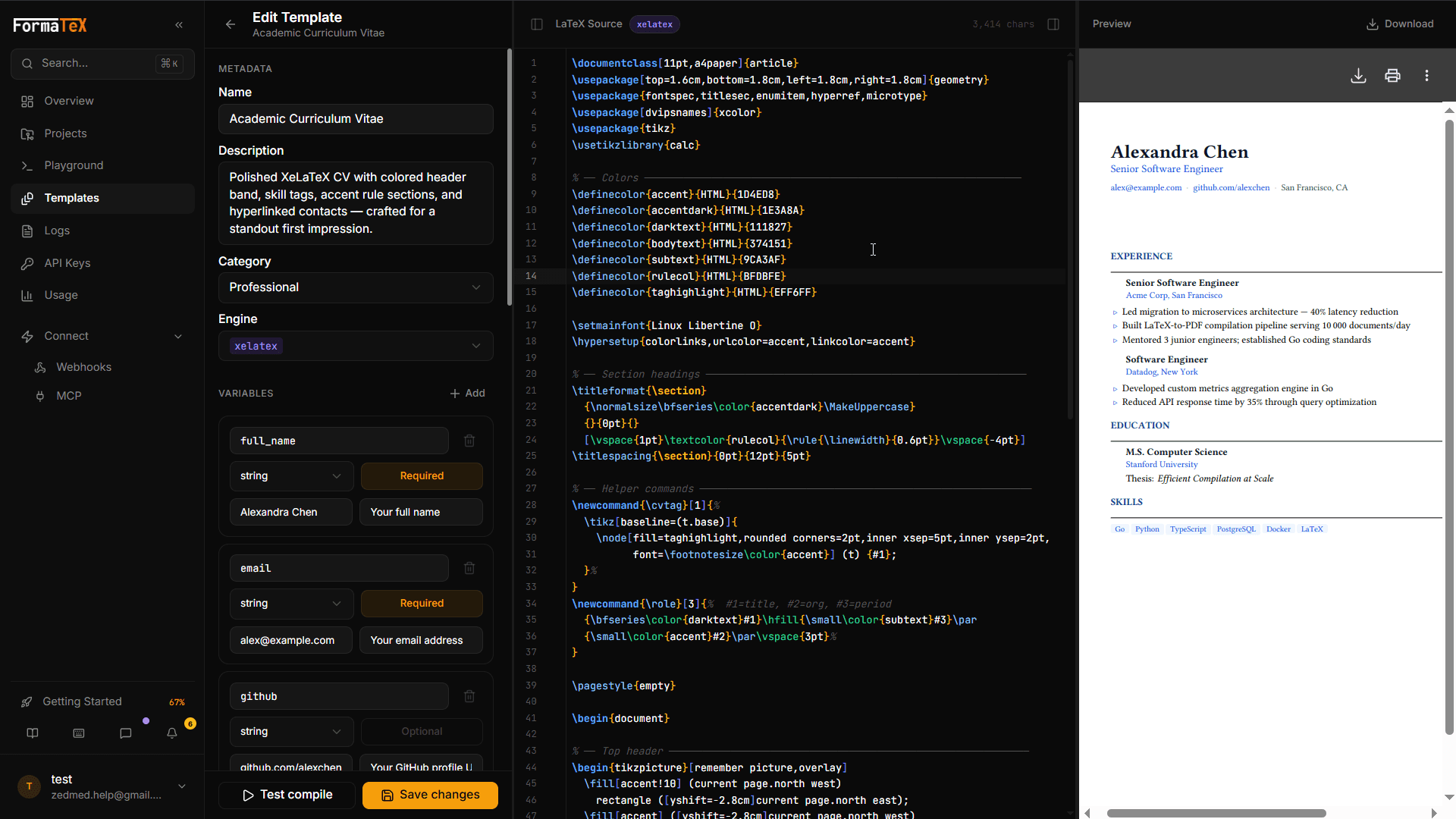Click the xelatex badge beside LaTeX Source
Image resolution: width=1456 pixels, height=819 pixels.
pyautogui.click(x=654, y=24)
